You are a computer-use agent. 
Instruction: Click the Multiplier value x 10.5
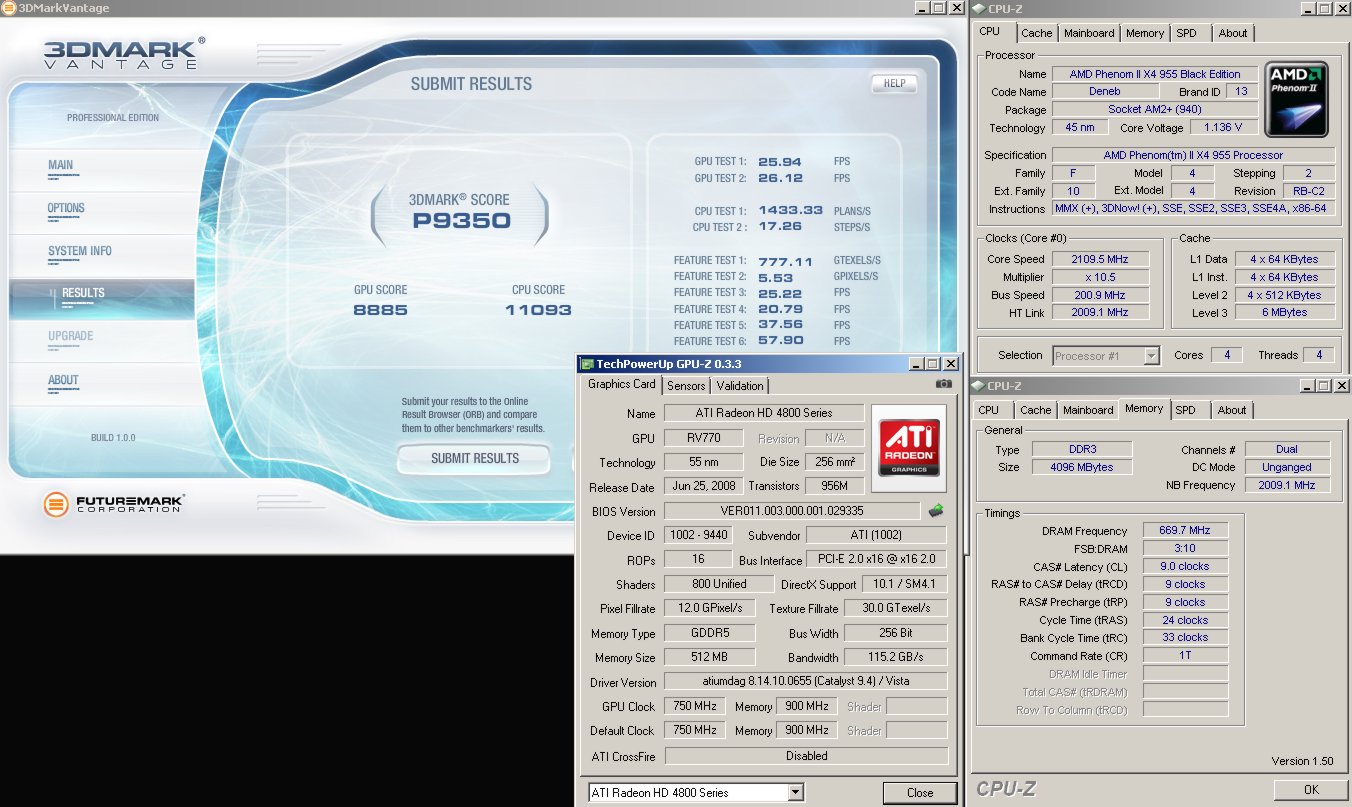1099,277
